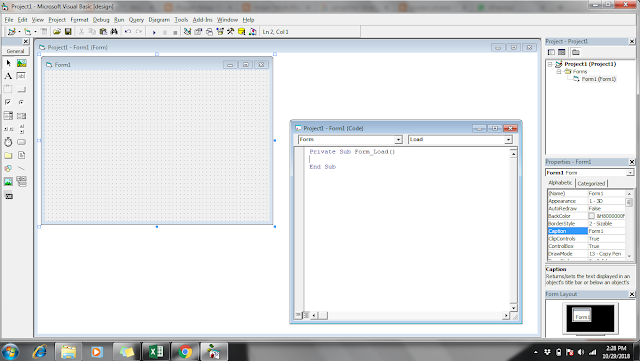Open Project Explorer from toolbar
The width and height of the screenshot is (640, 361).
tap(187, 31)
